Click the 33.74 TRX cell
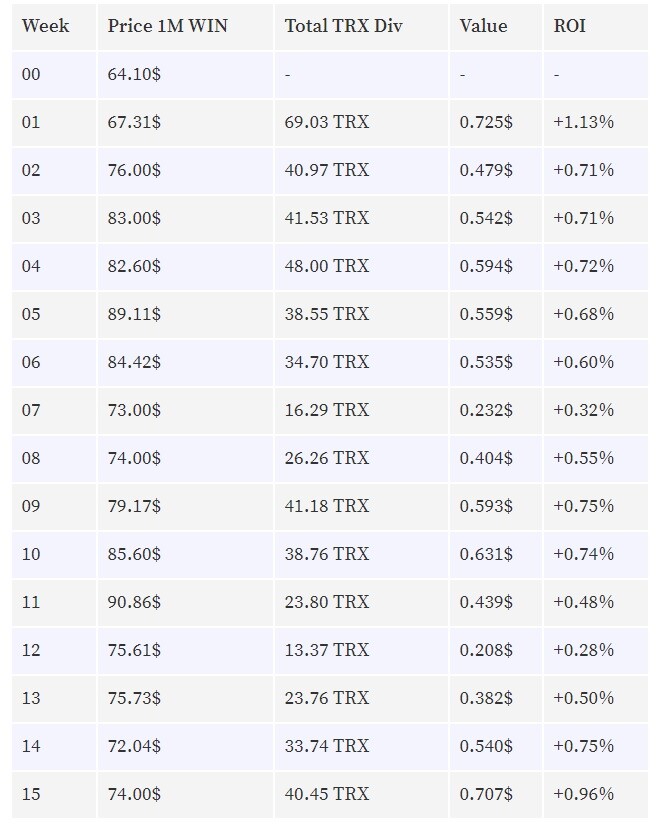Screen dimensions: 660x824 [x=326, y=746]
